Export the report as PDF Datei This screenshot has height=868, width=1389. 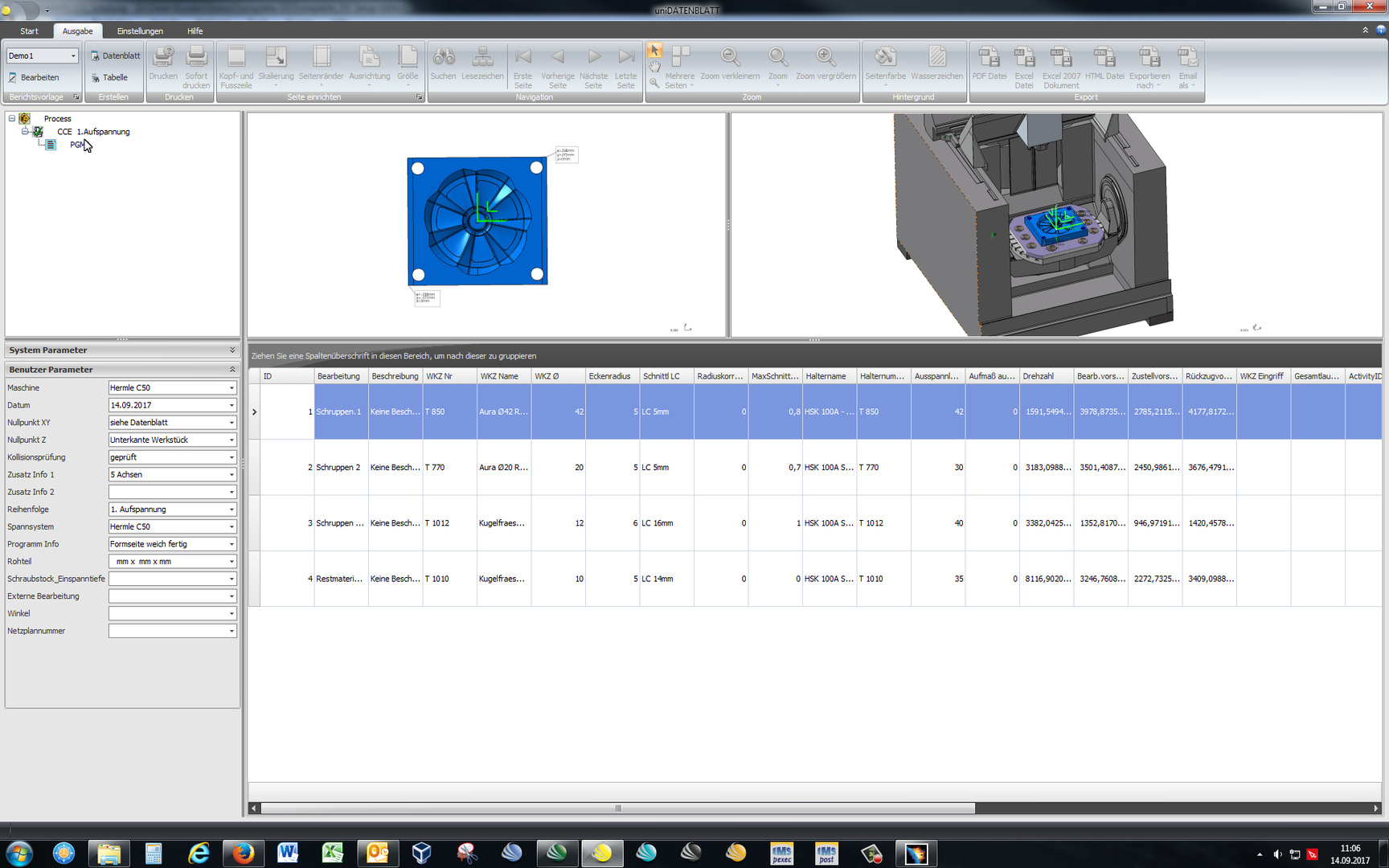(x=989, y=64)
